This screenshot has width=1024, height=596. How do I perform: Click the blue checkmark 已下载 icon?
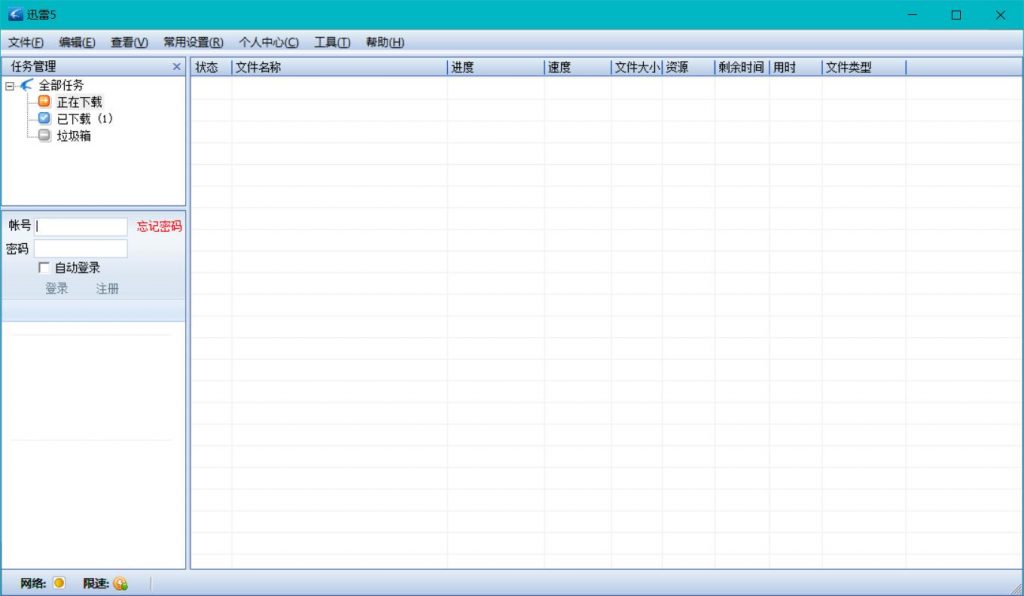(44, 118)
